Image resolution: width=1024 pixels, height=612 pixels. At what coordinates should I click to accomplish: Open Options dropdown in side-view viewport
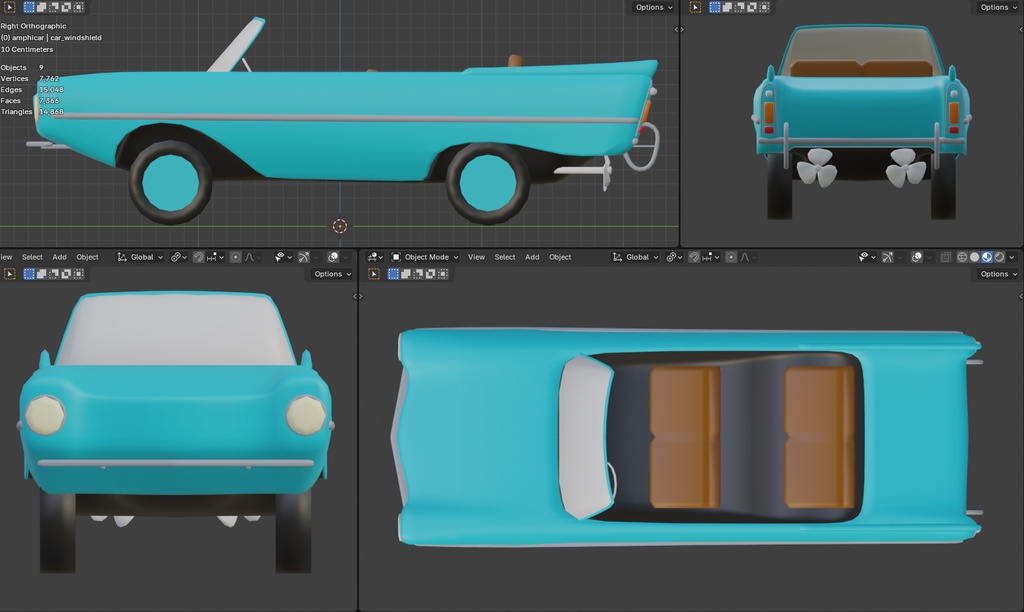pos(654,7)
